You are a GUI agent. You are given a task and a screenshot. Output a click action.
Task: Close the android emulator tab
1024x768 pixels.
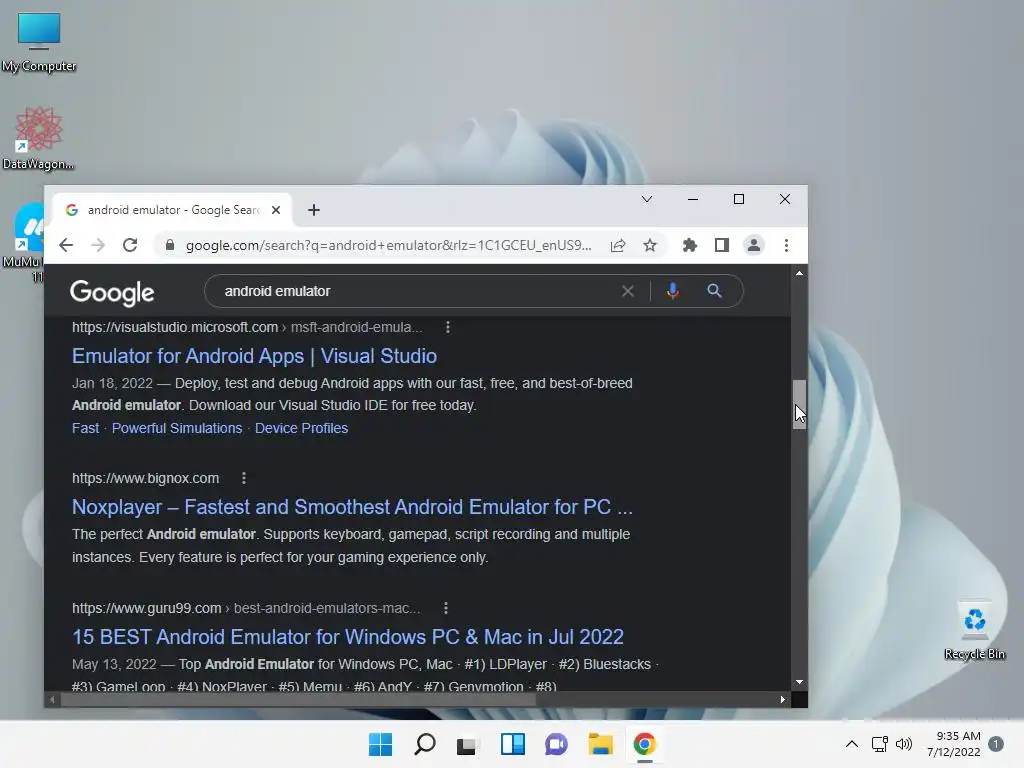[x=276, y=210]
